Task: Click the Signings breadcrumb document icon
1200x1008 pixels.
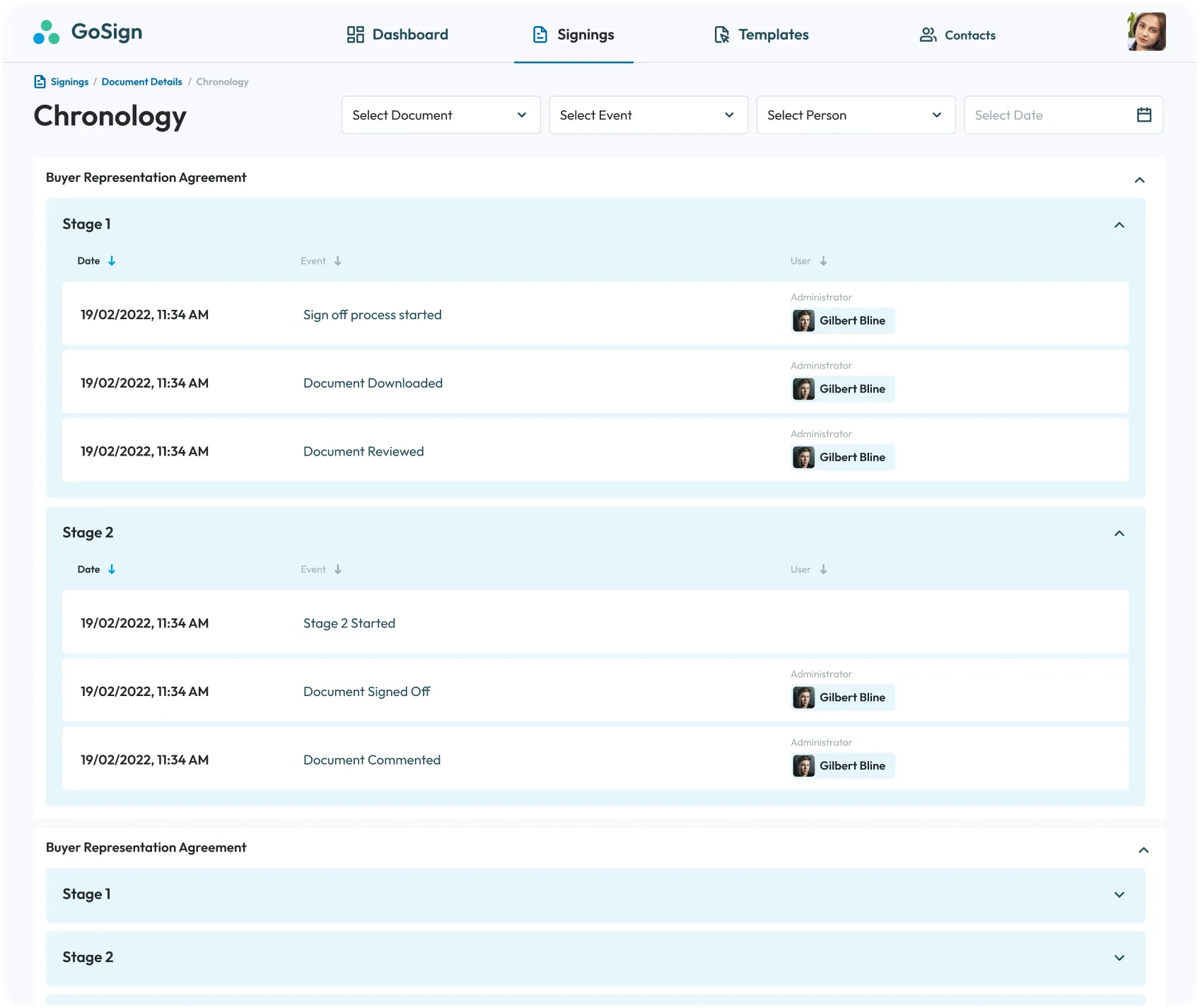Action: (x=40, y=82)
